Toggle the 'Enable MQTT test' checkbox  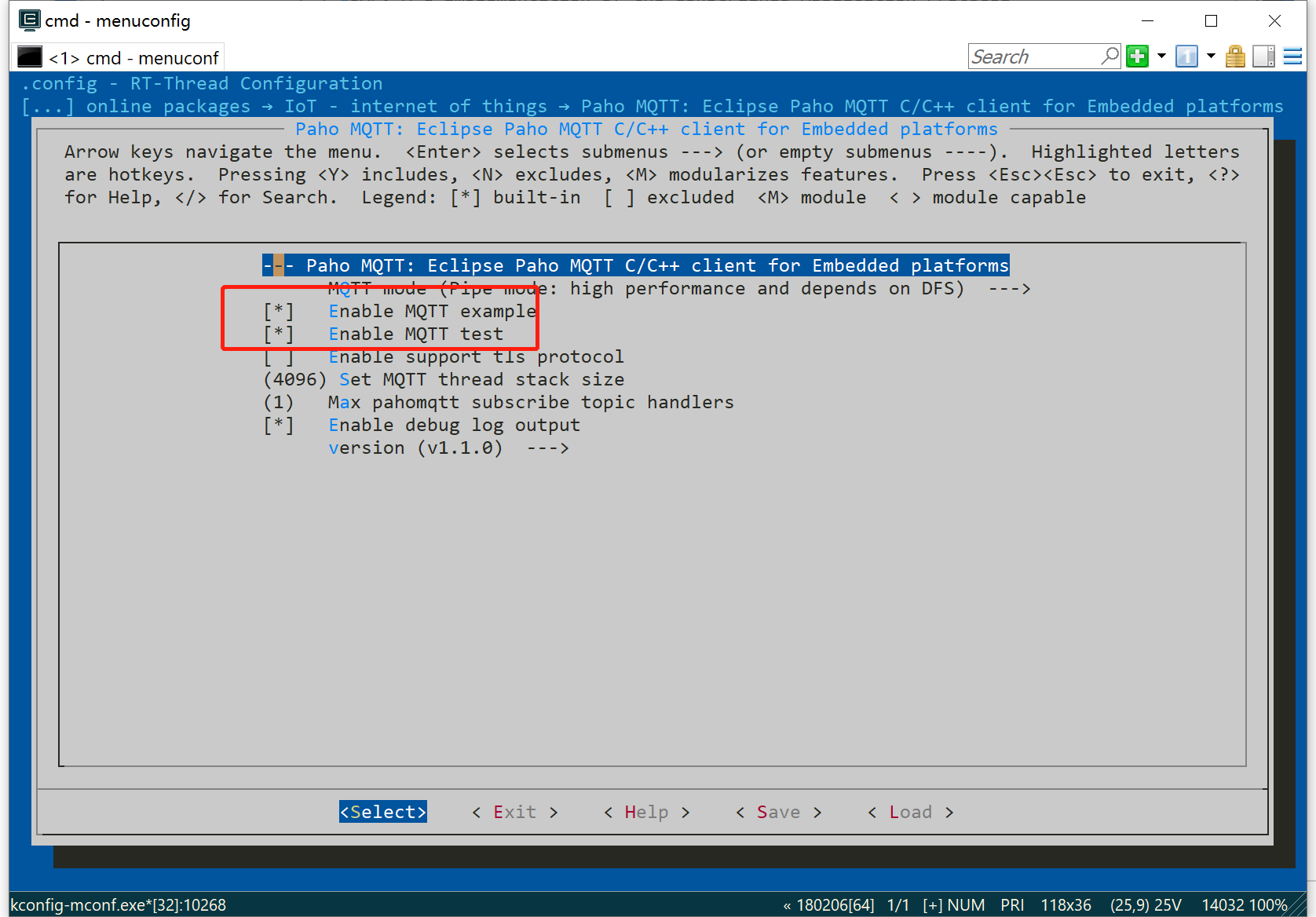(x=279, y=334)
